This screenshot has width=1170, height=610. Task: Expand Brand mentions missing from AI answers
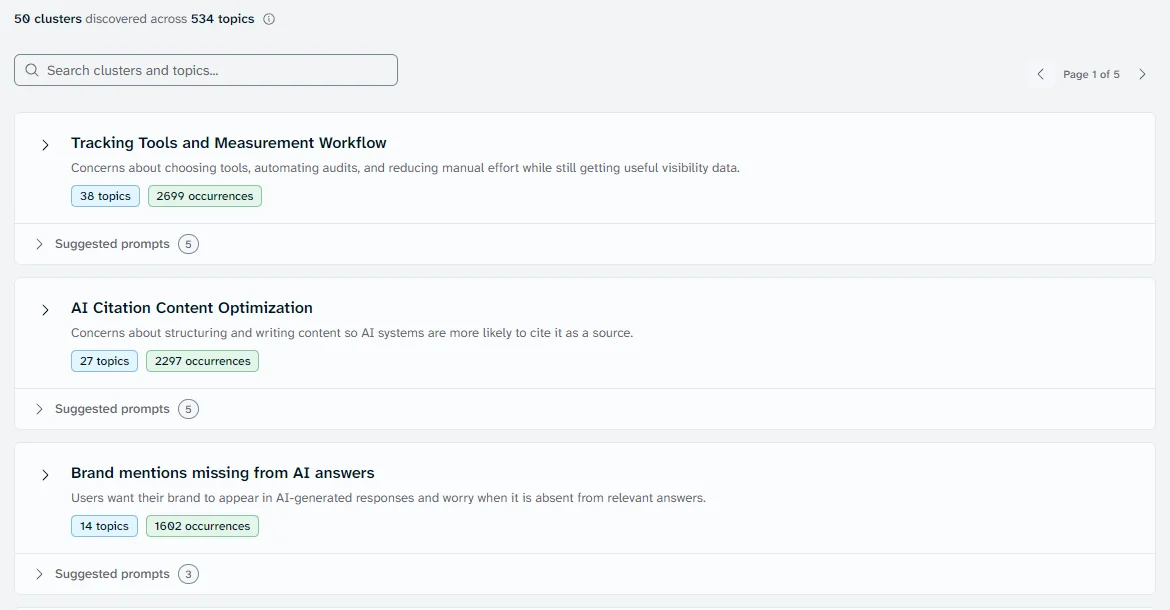(x=46, y=474)
